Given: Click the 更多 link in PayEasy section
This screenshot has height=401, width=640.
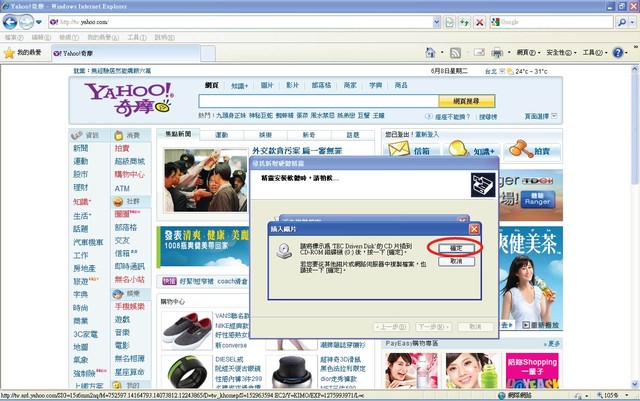Looking at the screenshot, I should [x=552, y=344].
